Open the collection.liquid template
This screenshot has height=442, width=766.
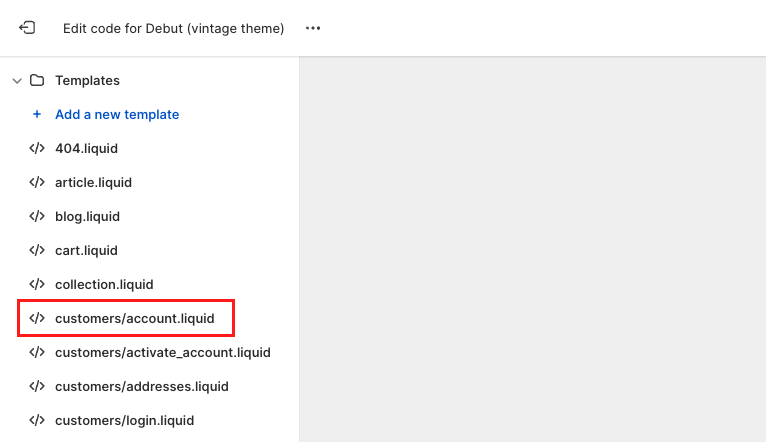(104, 284)
